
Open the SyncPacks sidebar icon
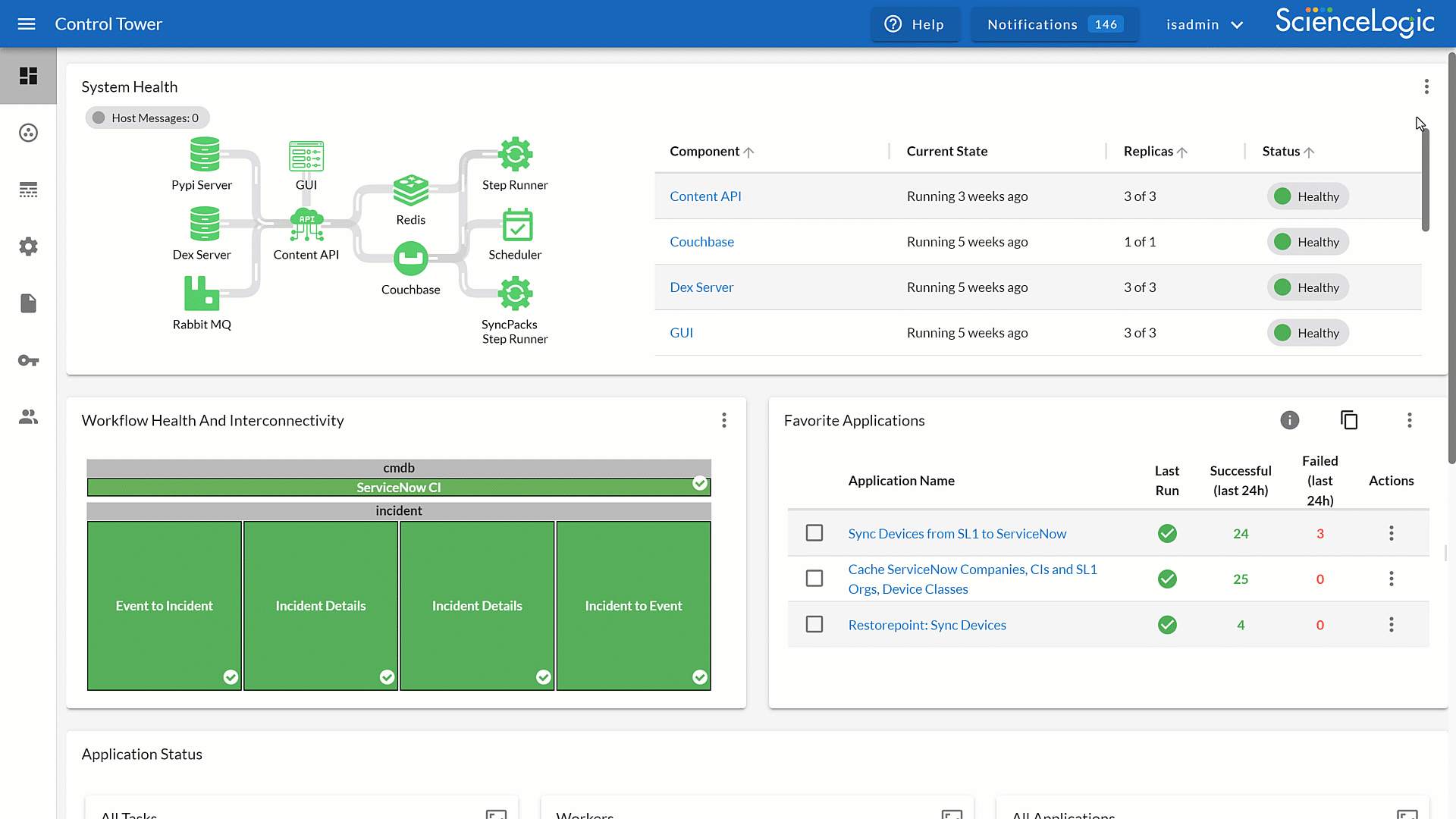[x=28, y=133]
